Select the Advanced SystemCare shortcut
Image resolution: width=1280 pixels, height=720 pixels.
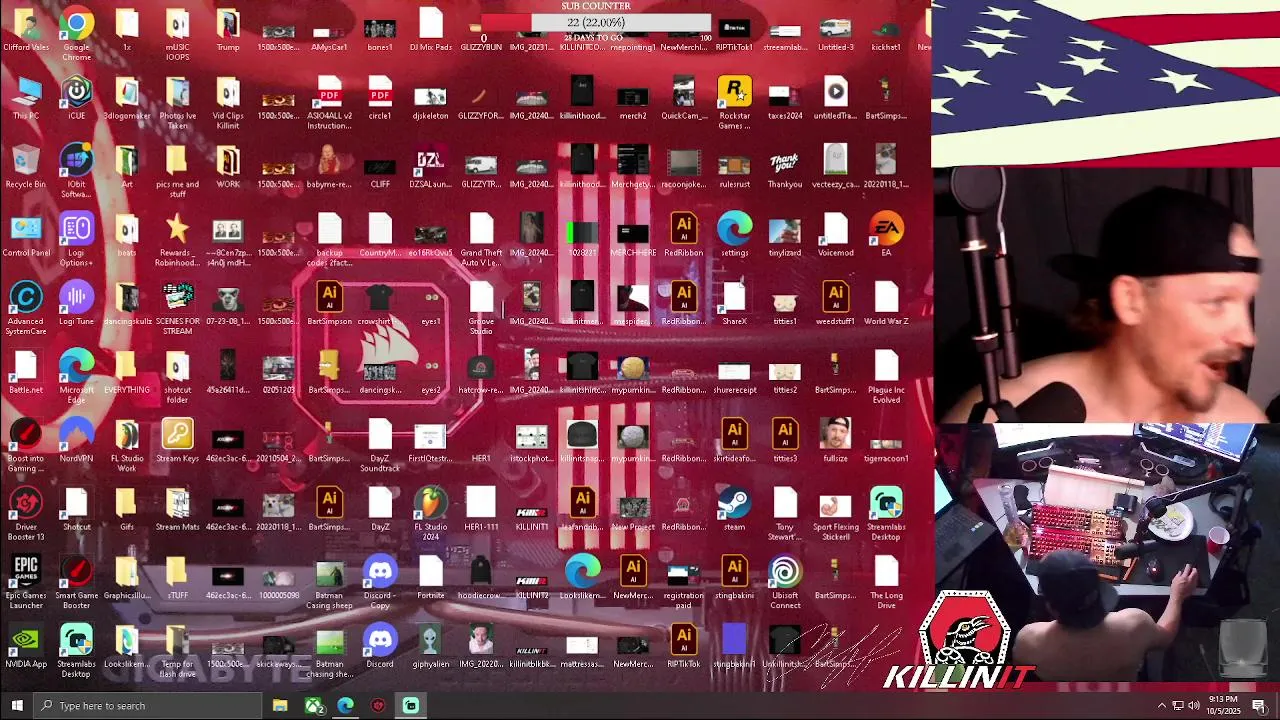click(26, 307)
